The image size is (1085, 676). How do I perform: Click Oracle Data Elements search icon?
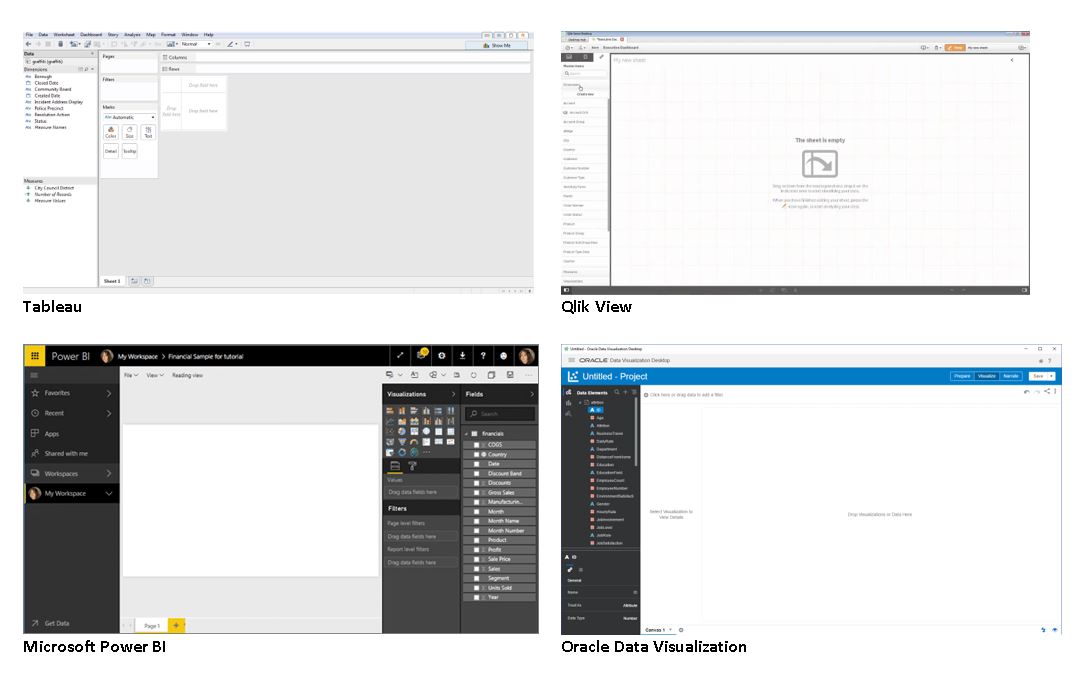[x=617, y=392]
